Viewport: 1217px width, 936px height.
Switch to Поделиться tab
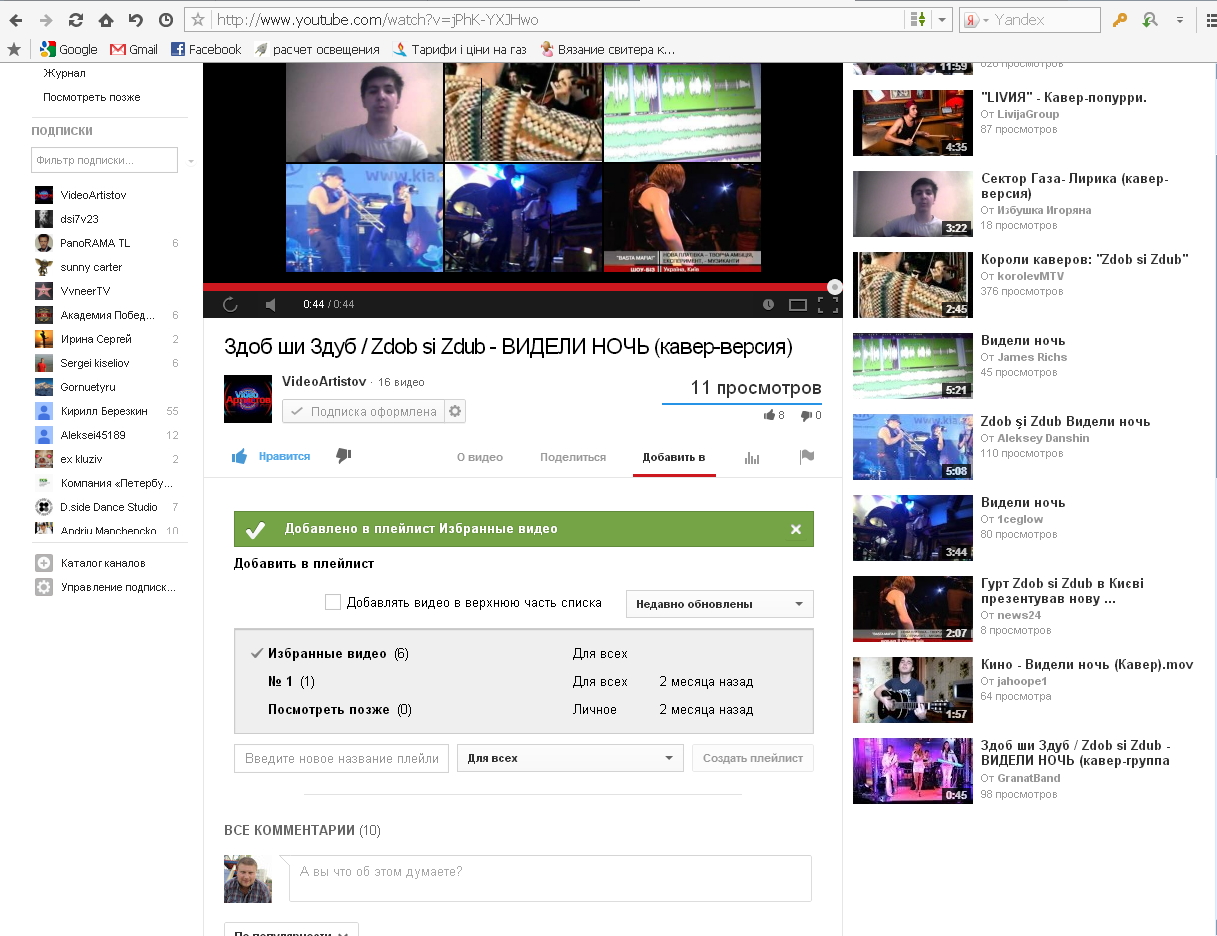pyautogui.click(x=573, y=457)
